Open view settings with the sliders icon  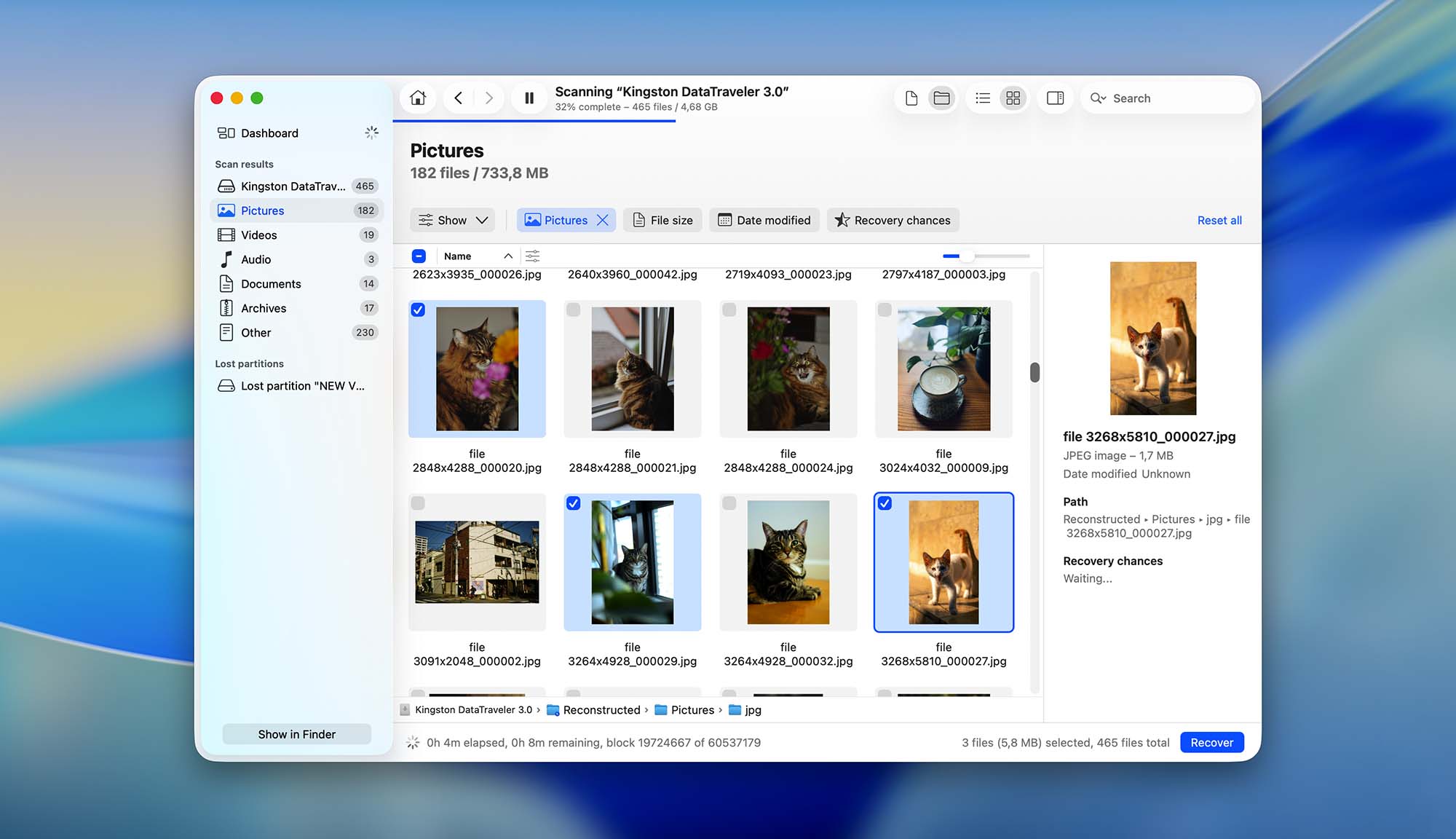click(x=532, y=256)
